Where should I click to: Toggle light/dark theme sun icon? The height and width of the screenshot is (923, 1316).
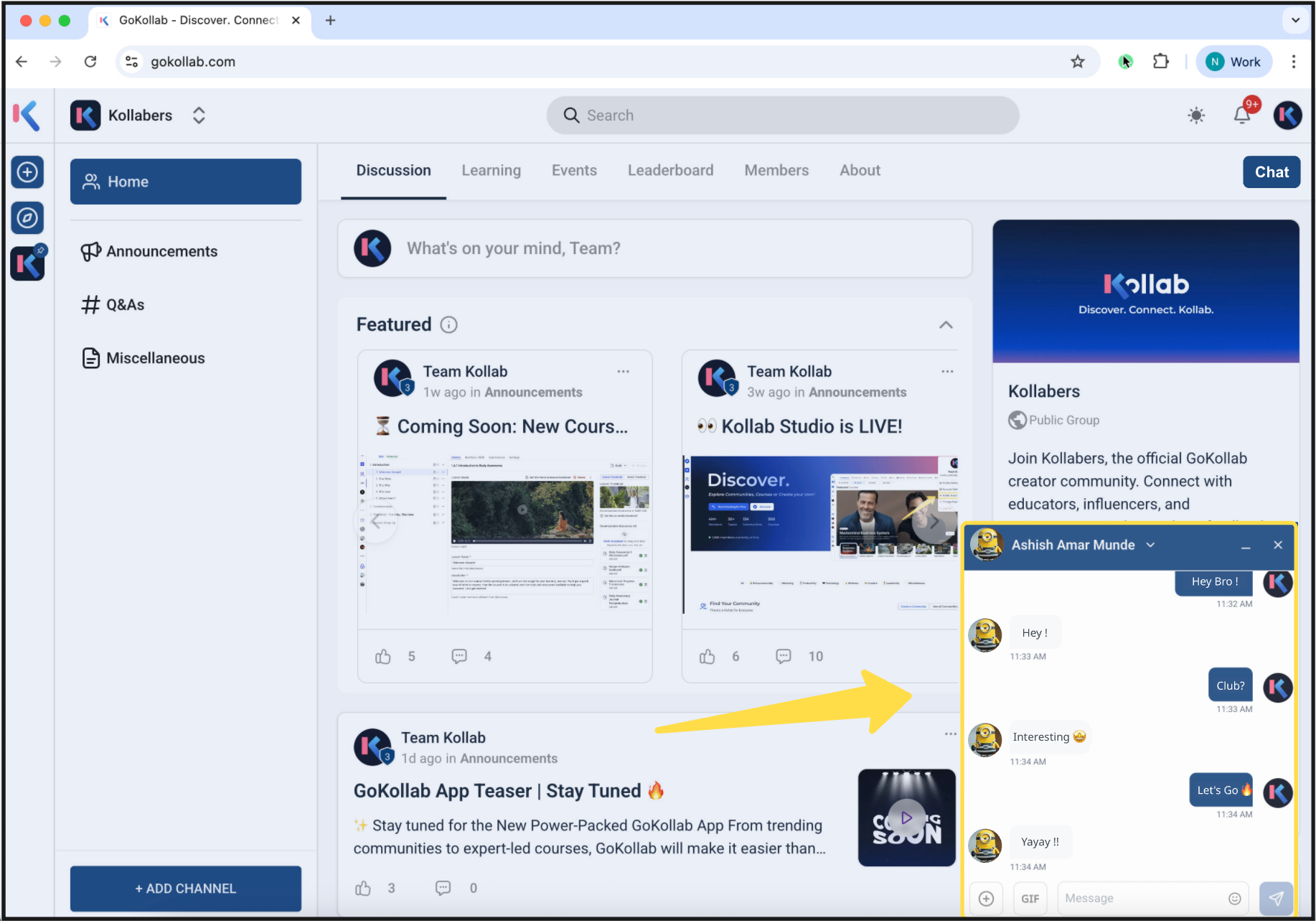(1196, 116)
